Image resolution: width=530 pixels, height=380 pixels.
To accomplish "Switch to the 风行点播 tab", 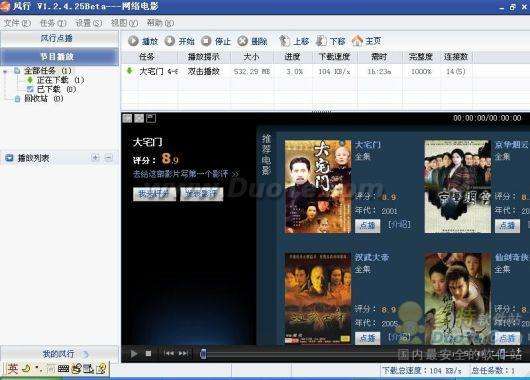I will (57, 38).
